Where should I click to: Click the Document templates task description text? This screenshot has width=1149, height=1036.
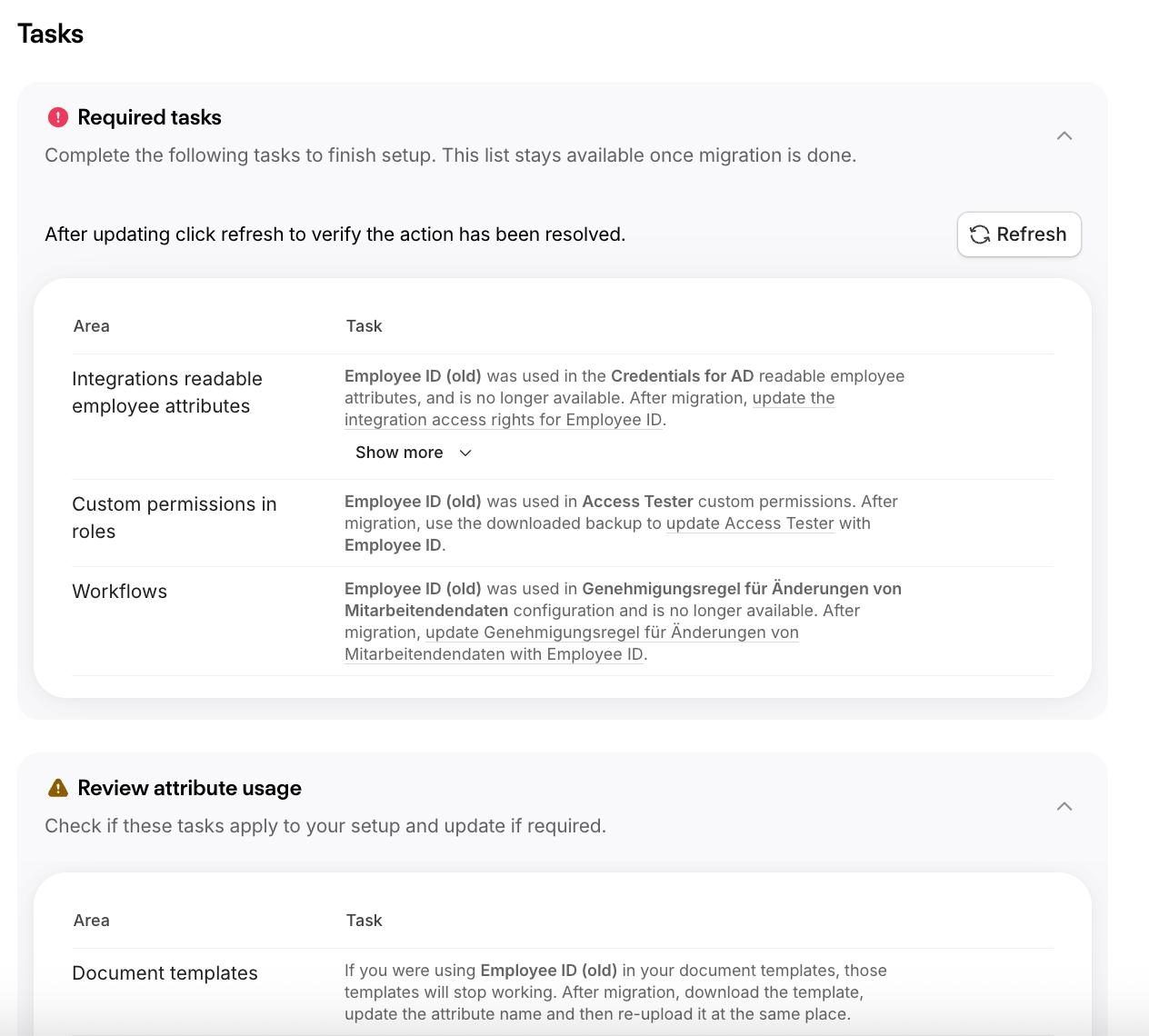(615, 992)
